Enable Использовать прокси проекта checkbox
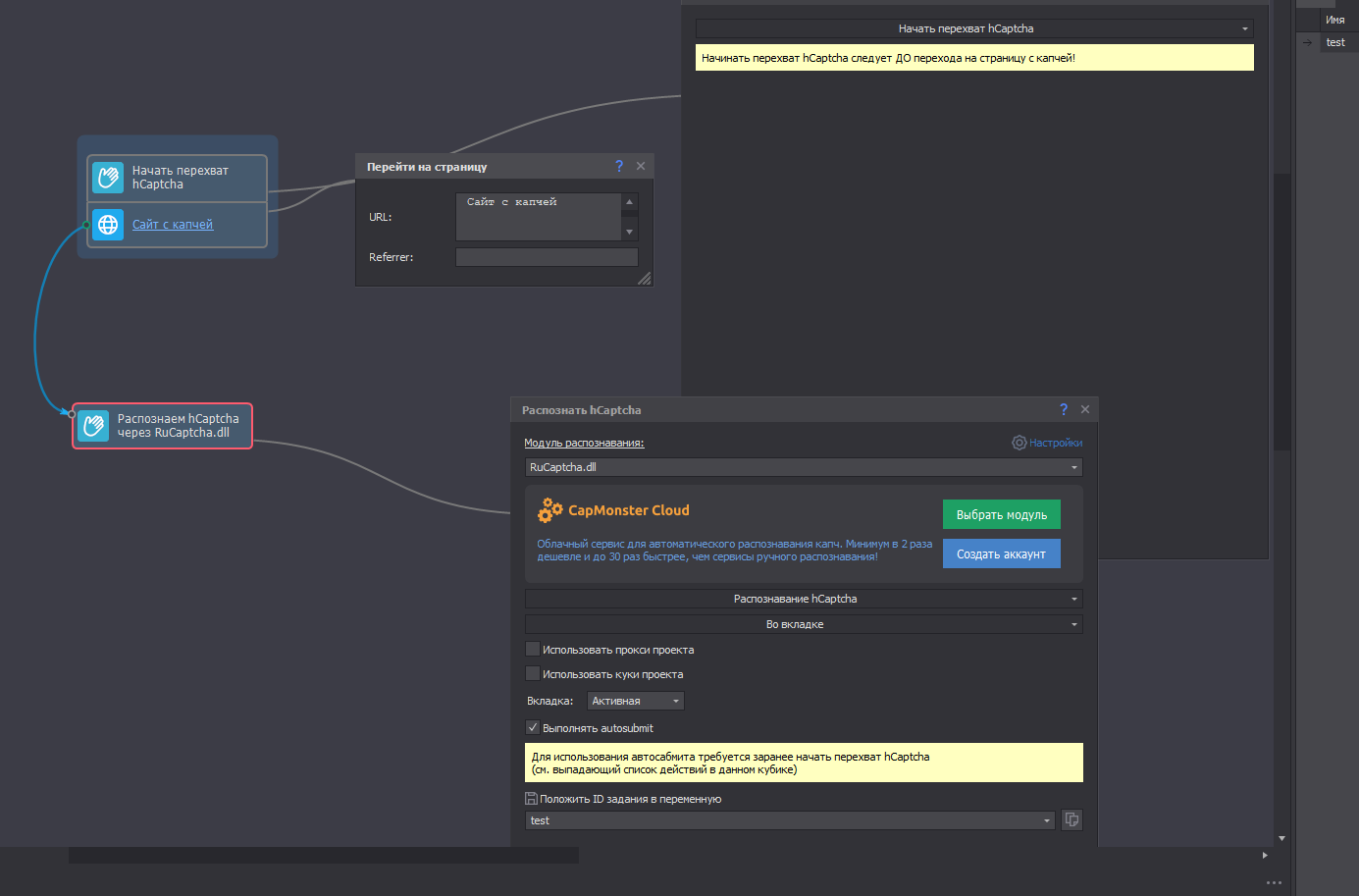Viewport: 1359px width, 896px height. [533, 649]
